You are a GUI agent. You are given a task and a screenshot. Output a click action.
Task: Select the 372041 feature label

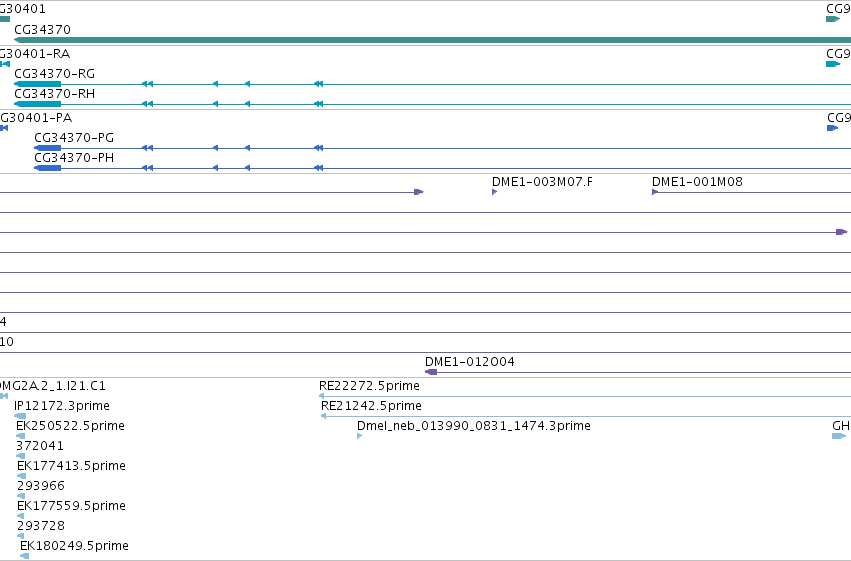(x=40, y=446)
